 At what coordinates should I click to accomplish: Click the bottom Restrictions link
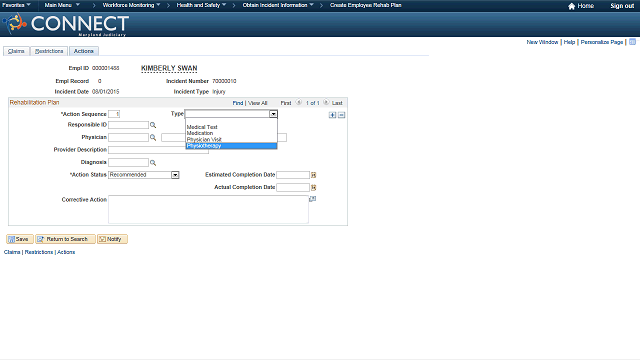[x=39, y=252]
